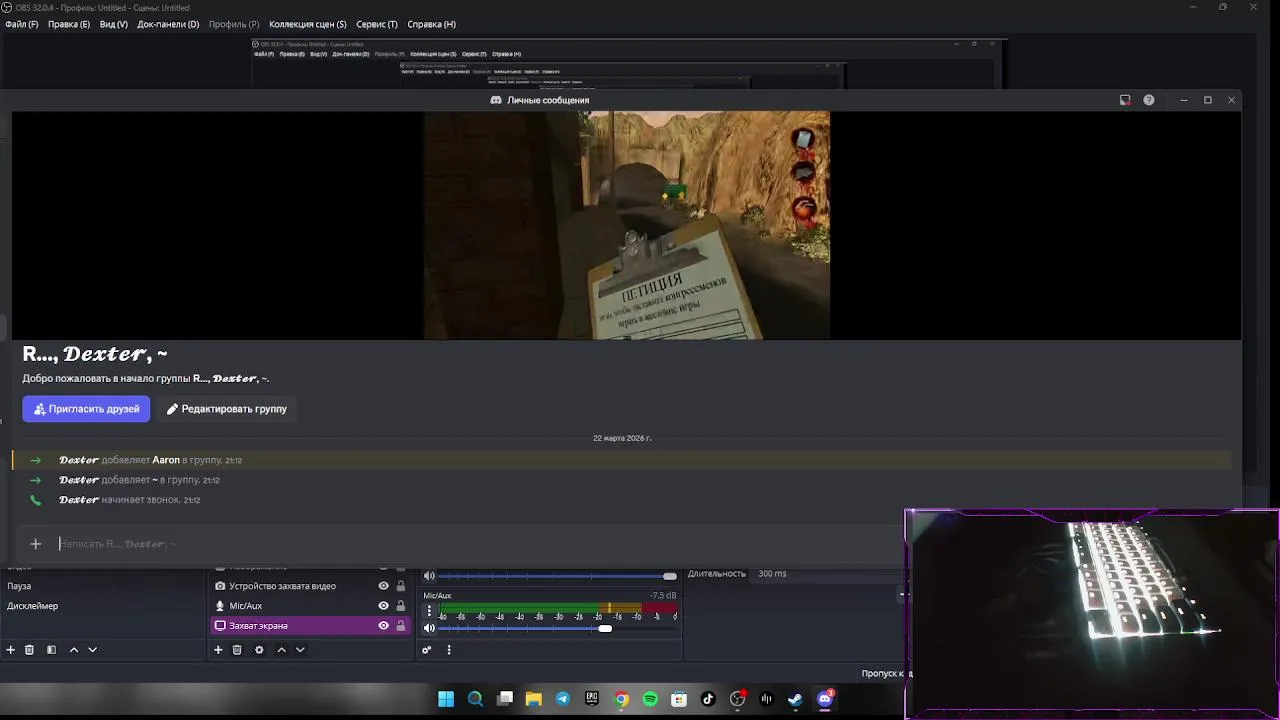The image size is (1280, 720).
Task: Open advanced audio properties gears icon
Action: click(427, 650)
